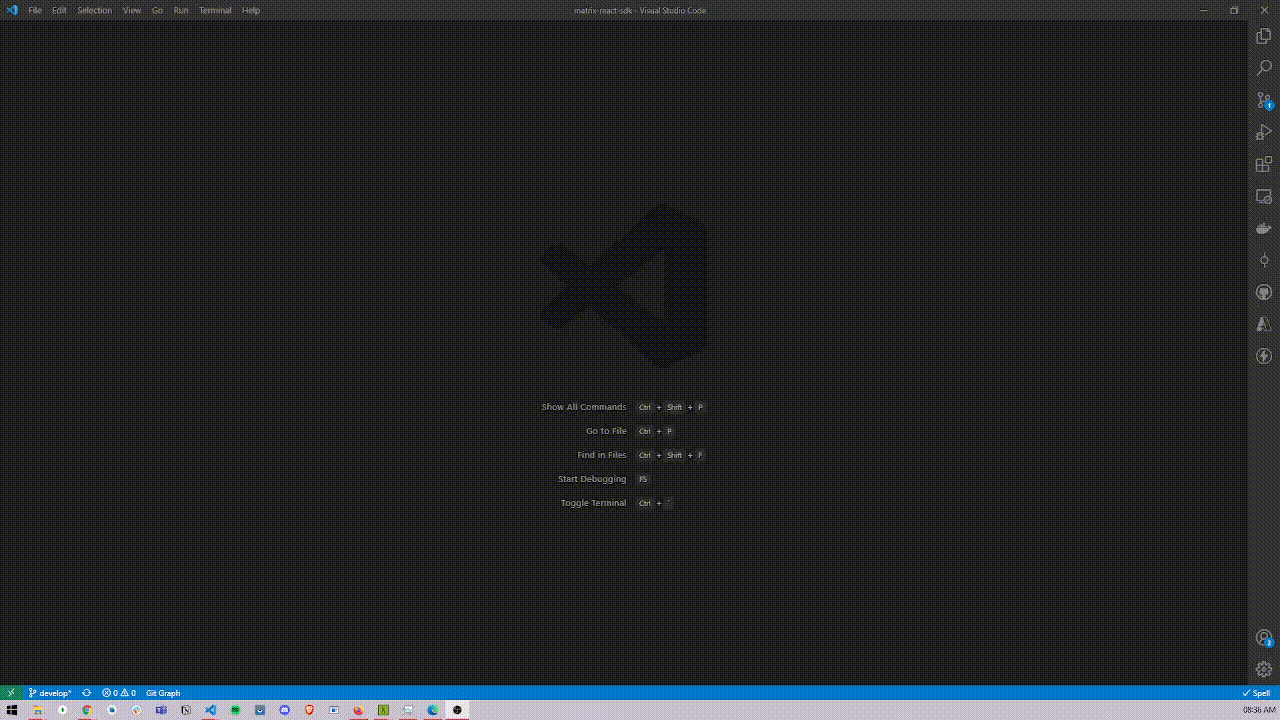The image size is (1280, 720).
Task: Open the Explorer view in the activity bar
Action: (1264, 36)
